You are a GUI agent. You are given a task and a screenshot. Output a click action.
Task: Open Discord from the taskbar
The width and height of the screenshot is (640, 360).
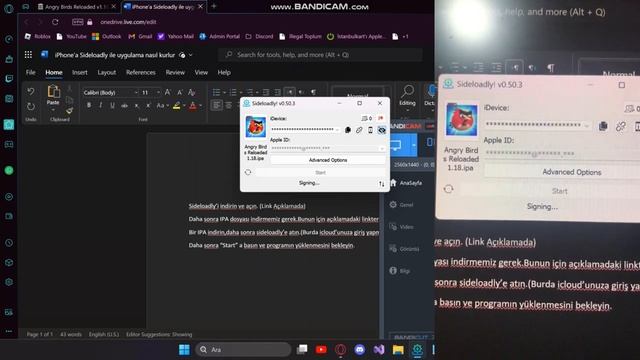360,350
